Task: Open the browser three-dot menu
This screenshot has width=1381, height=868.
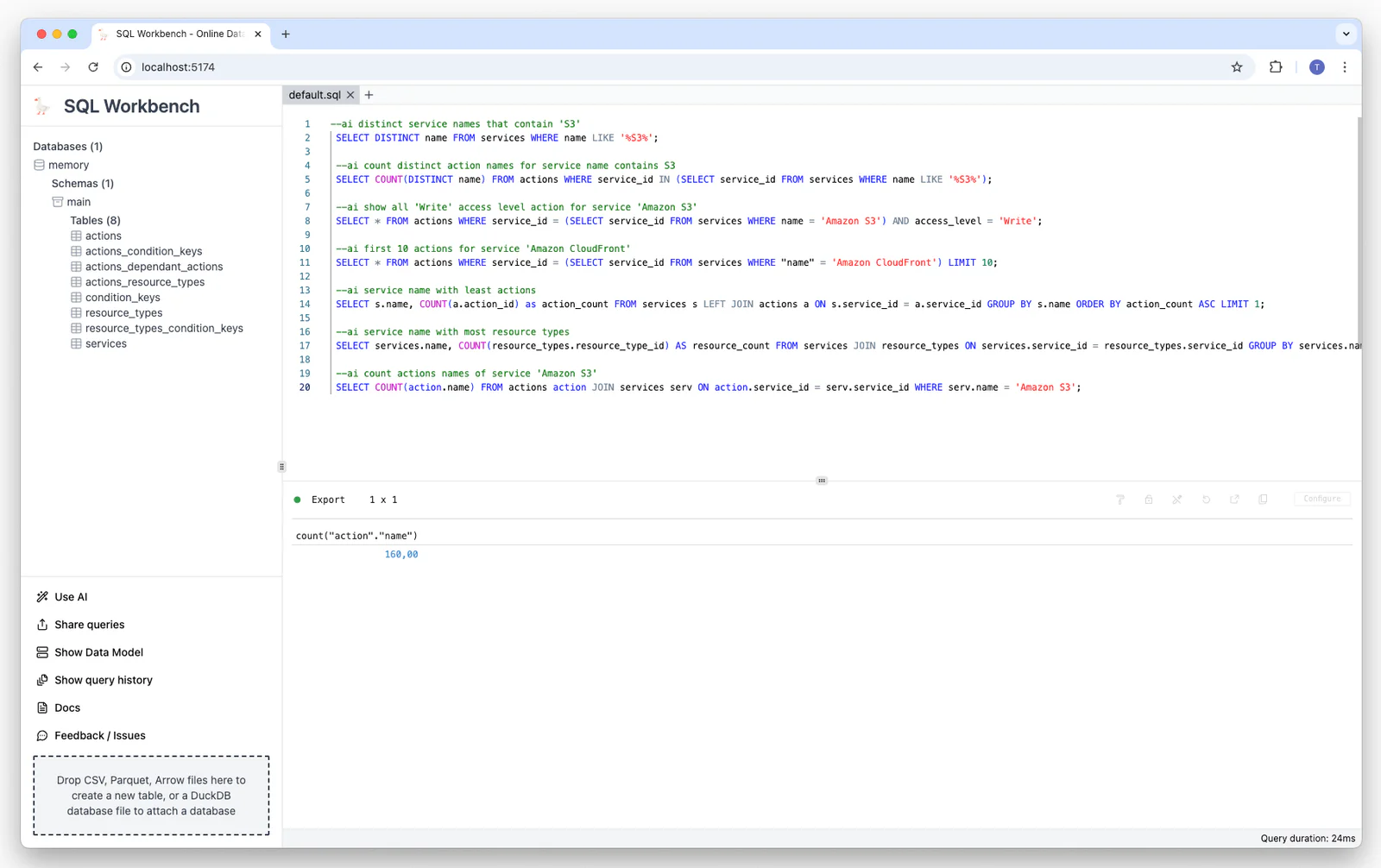Action: pos(1345,67)
